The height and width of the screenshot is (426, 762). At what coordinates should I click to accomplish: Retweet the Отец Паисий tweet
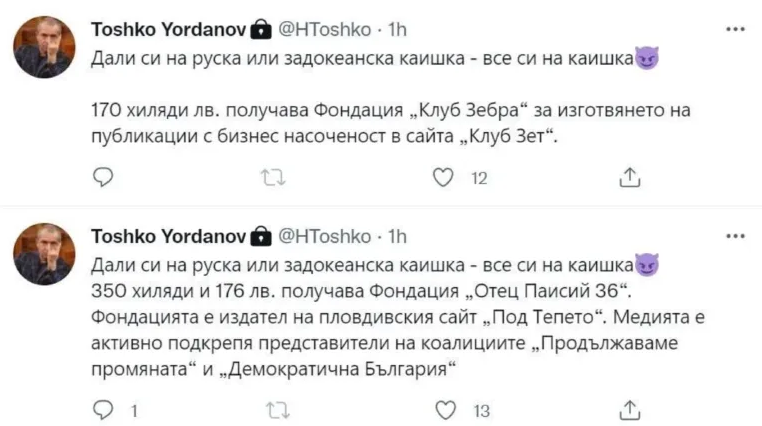(x=271, y=408)
